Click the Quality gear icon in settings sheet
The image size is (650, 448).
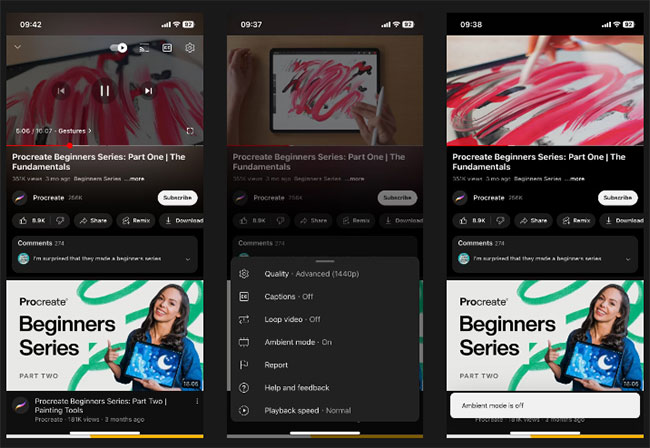click(x=244, y=274)
